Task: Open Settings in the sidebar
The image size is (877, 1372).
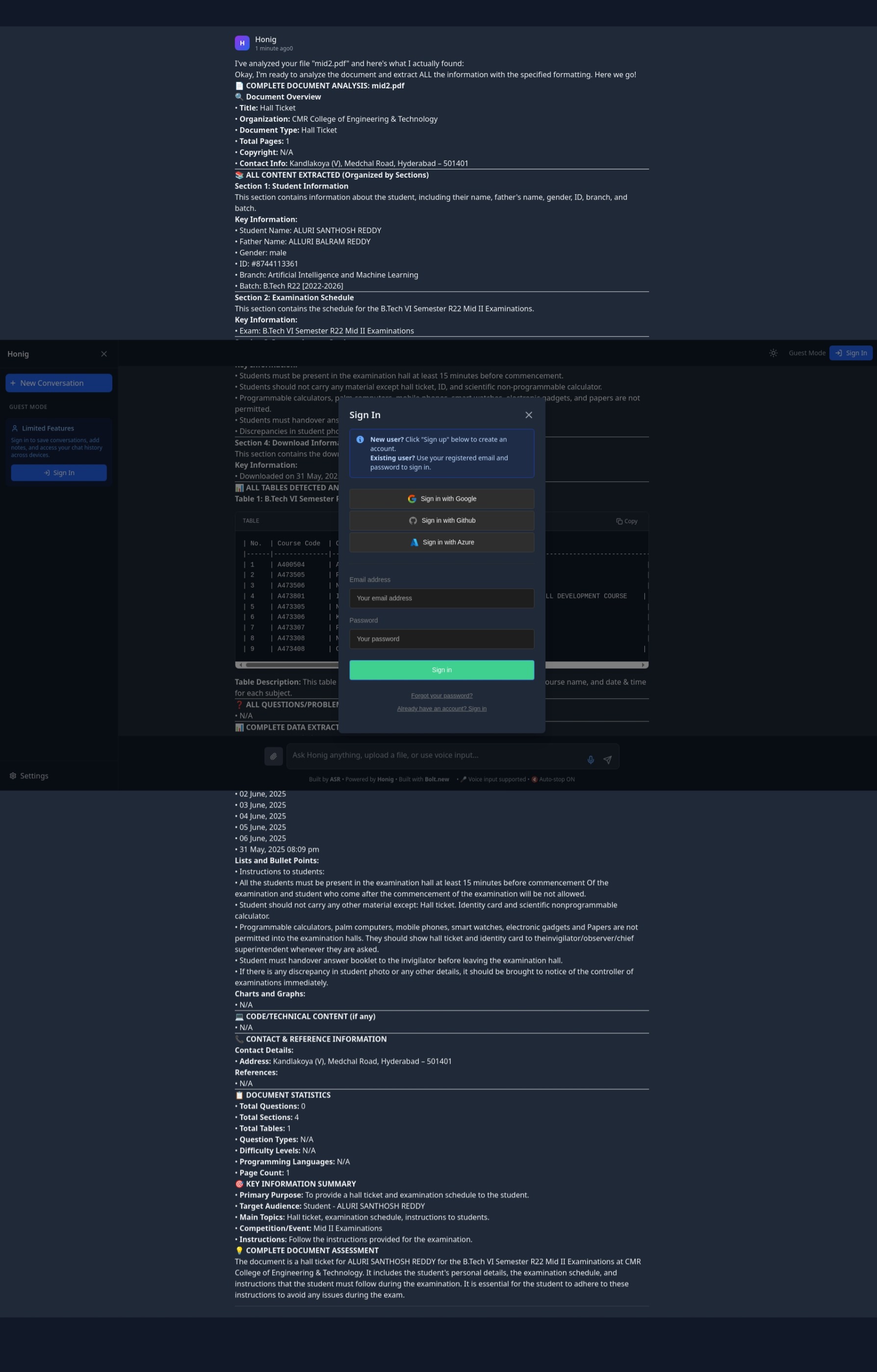Action: (29, 775)
